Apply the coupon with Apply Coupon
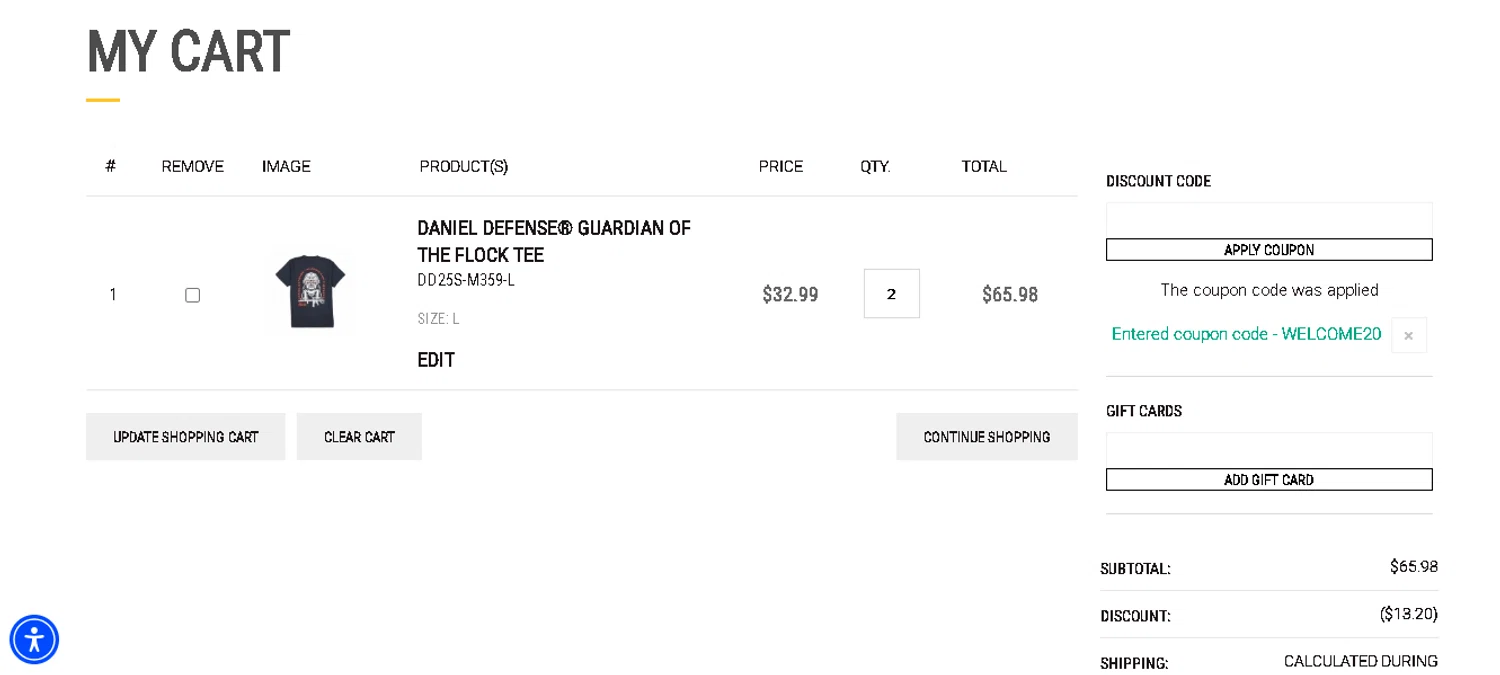Image resolution: width=1500 pixels, height=675 pixels. click(x=1268, y=250)
